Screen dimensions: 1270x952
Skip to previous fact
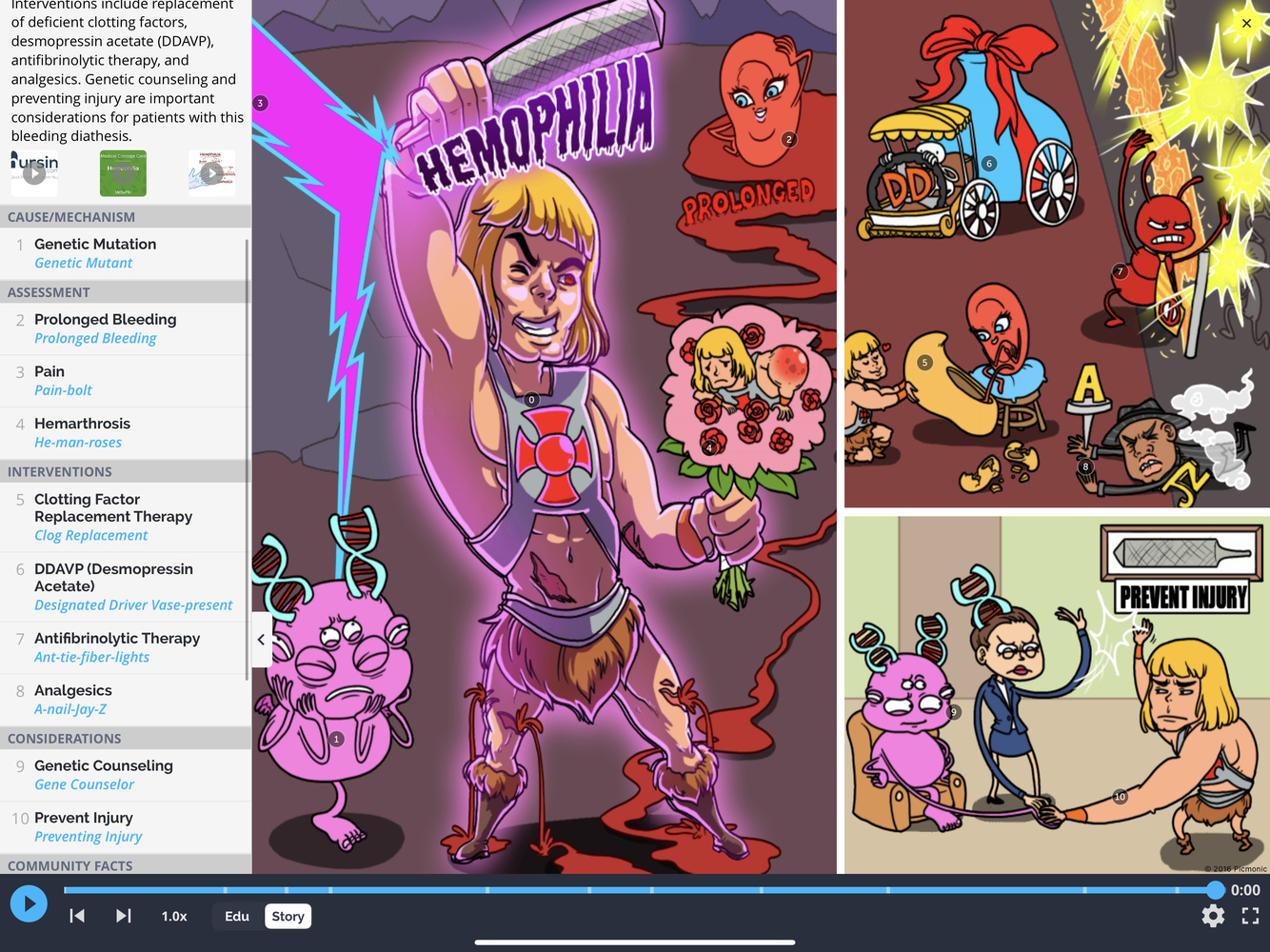coord(77,916)
